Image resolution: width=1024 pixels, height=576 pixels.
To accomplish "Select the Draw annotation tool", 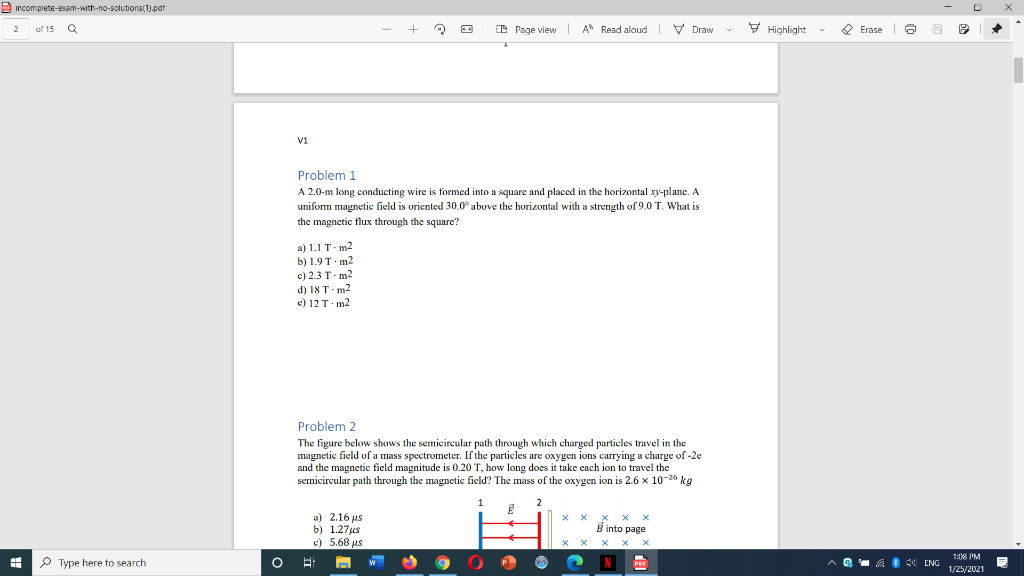I will pos(695,29).
